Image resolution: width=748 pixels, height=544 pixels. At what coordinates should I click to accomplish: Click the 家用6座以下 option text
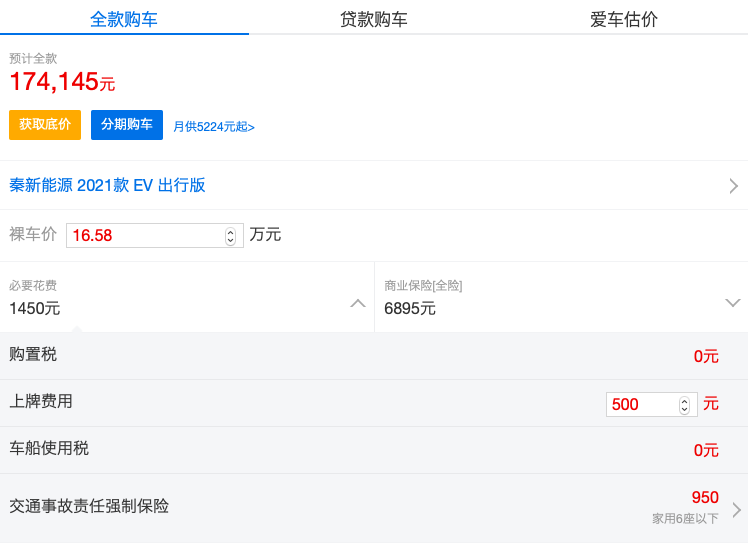(x=685, y=518)
